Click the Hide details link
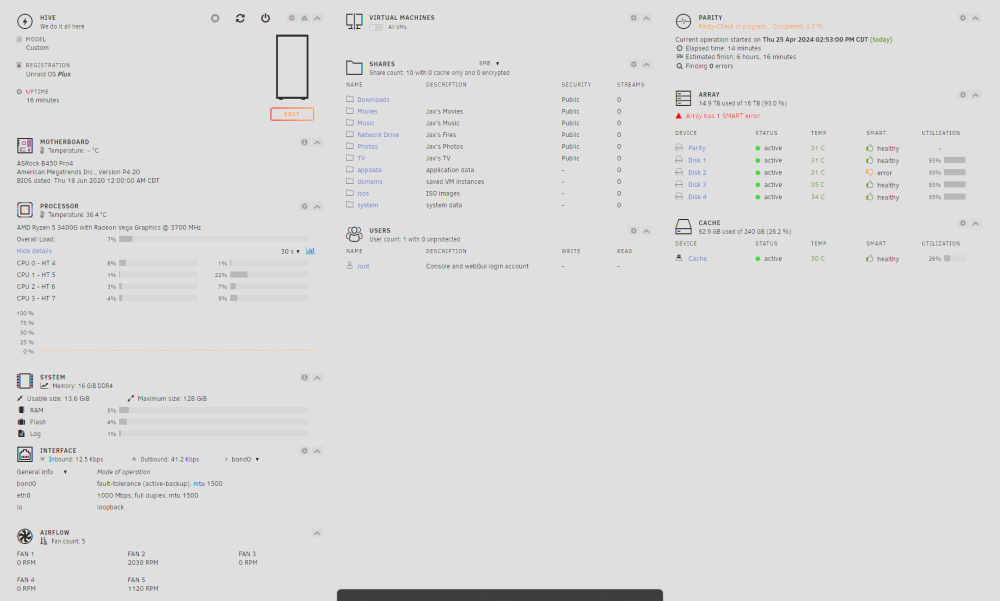 click(34, 251)
